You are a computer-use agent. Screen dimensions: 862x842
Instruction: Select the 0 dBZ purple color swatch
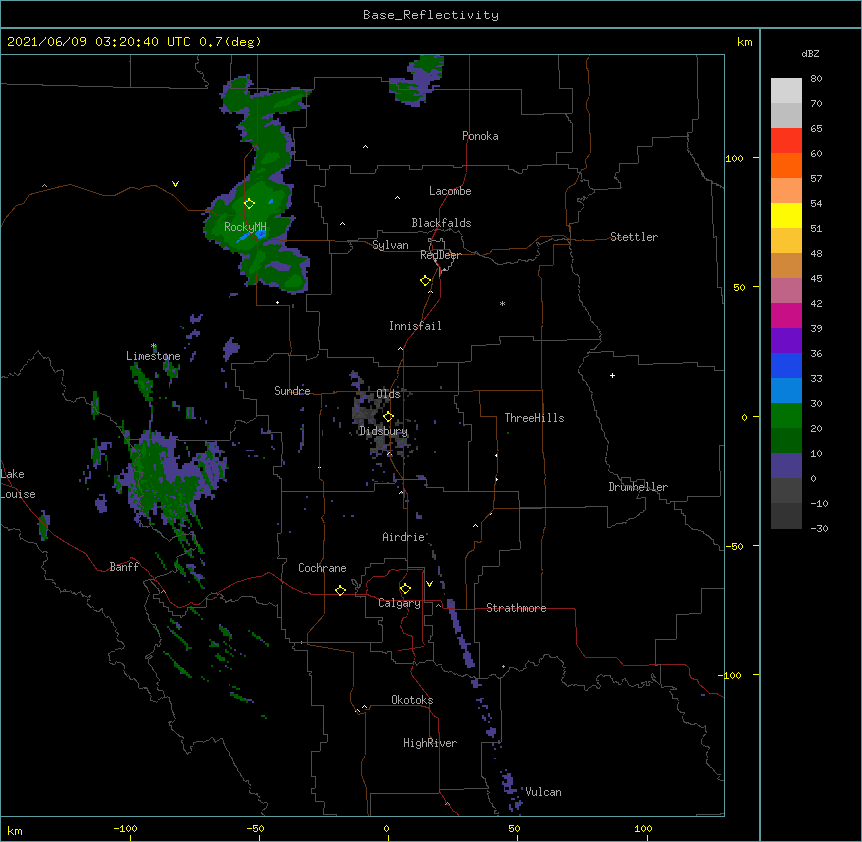(x=786, y=466)
